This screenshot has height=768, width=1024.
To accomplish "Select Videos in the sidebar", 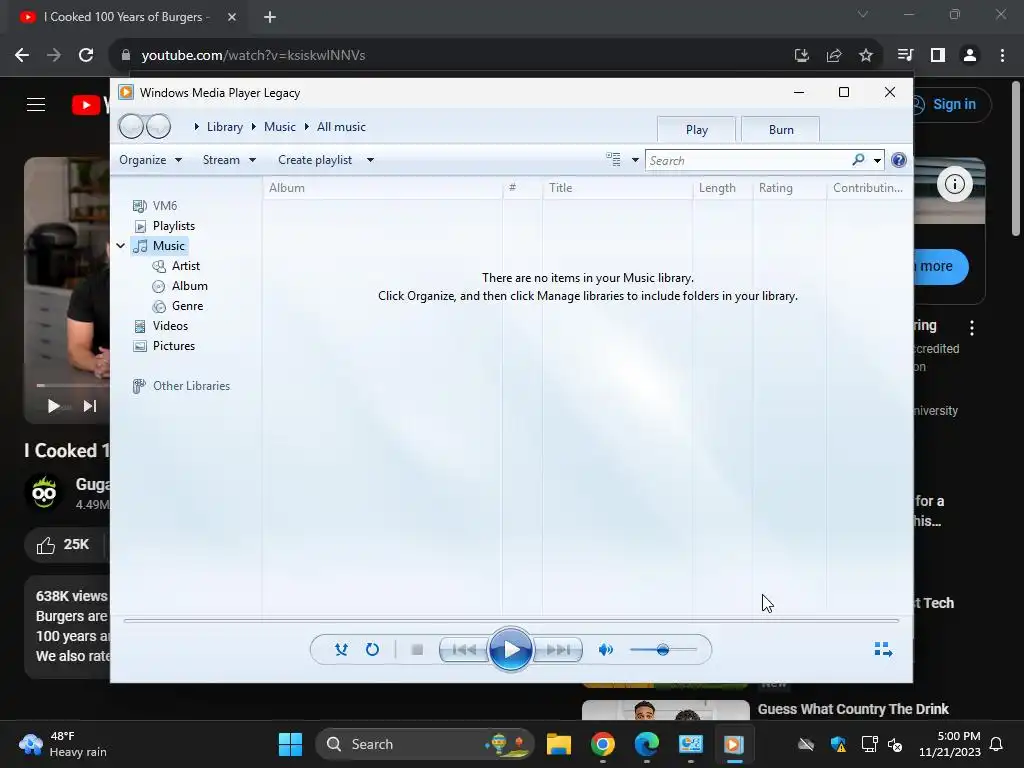I will (x=161, y=326).
